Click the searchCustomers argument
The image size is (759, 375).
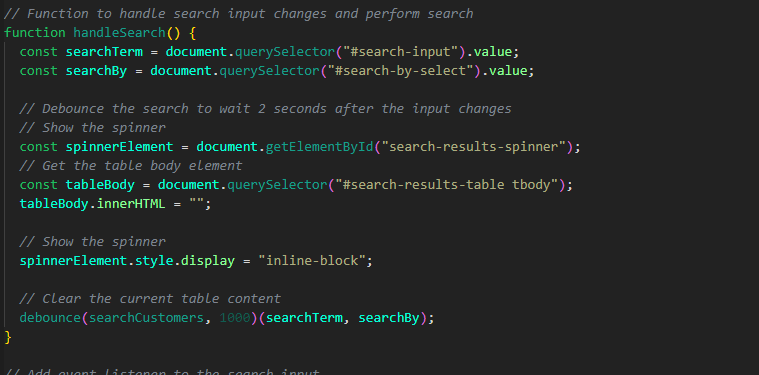click(146, 318)
